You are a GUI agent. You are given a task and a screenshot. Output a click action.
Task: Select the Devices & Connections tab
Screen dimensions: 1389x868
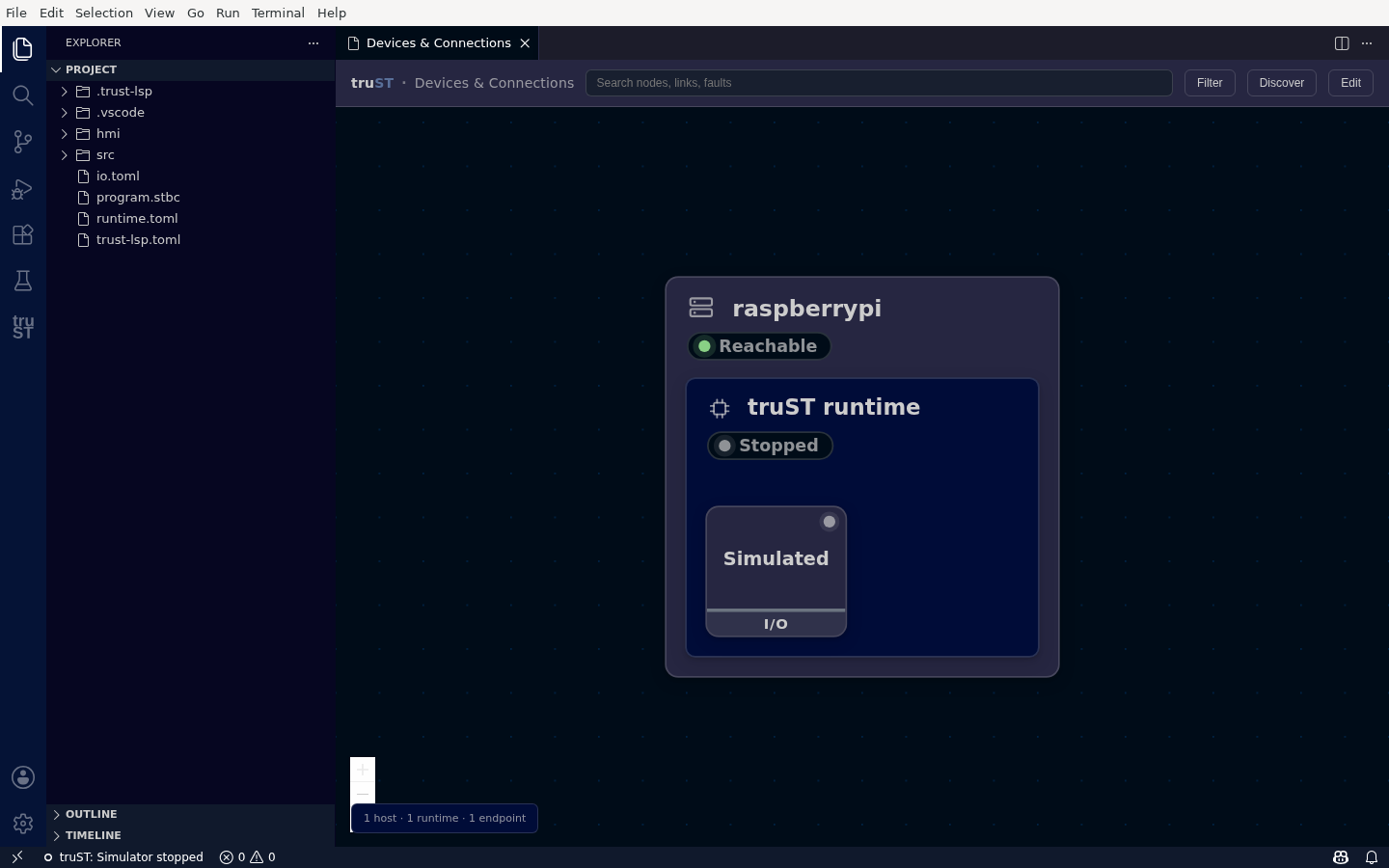438,43
